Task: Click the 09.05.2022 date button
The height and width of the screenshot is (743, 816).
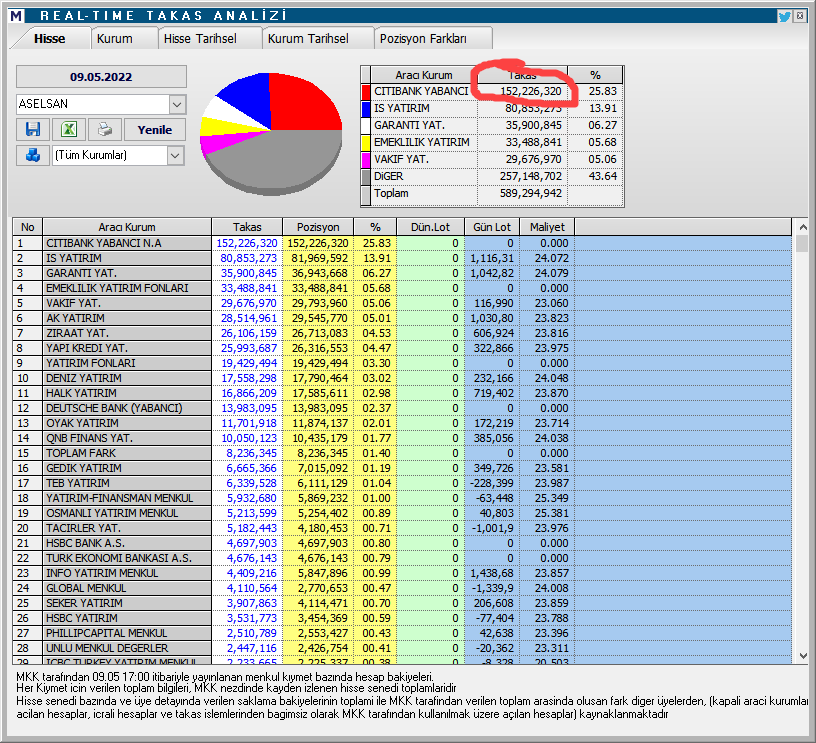Action: [x=101, y=77]
